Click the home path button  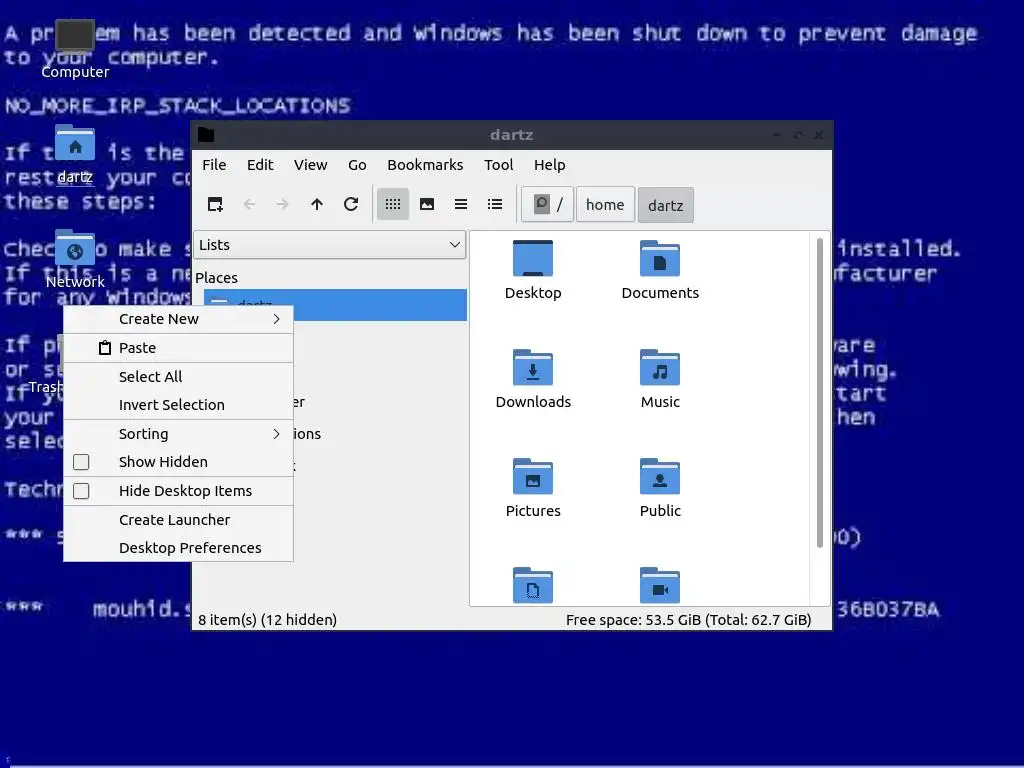[x=605, y=204]
